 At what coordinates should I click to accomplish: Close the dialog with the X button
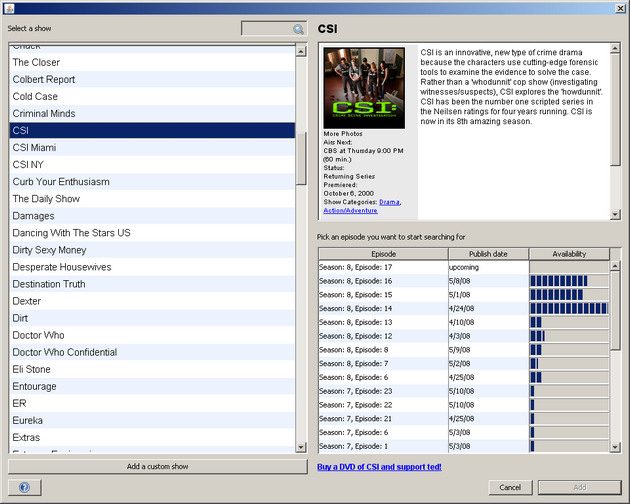pyautogui.click(x=620, y=8)
